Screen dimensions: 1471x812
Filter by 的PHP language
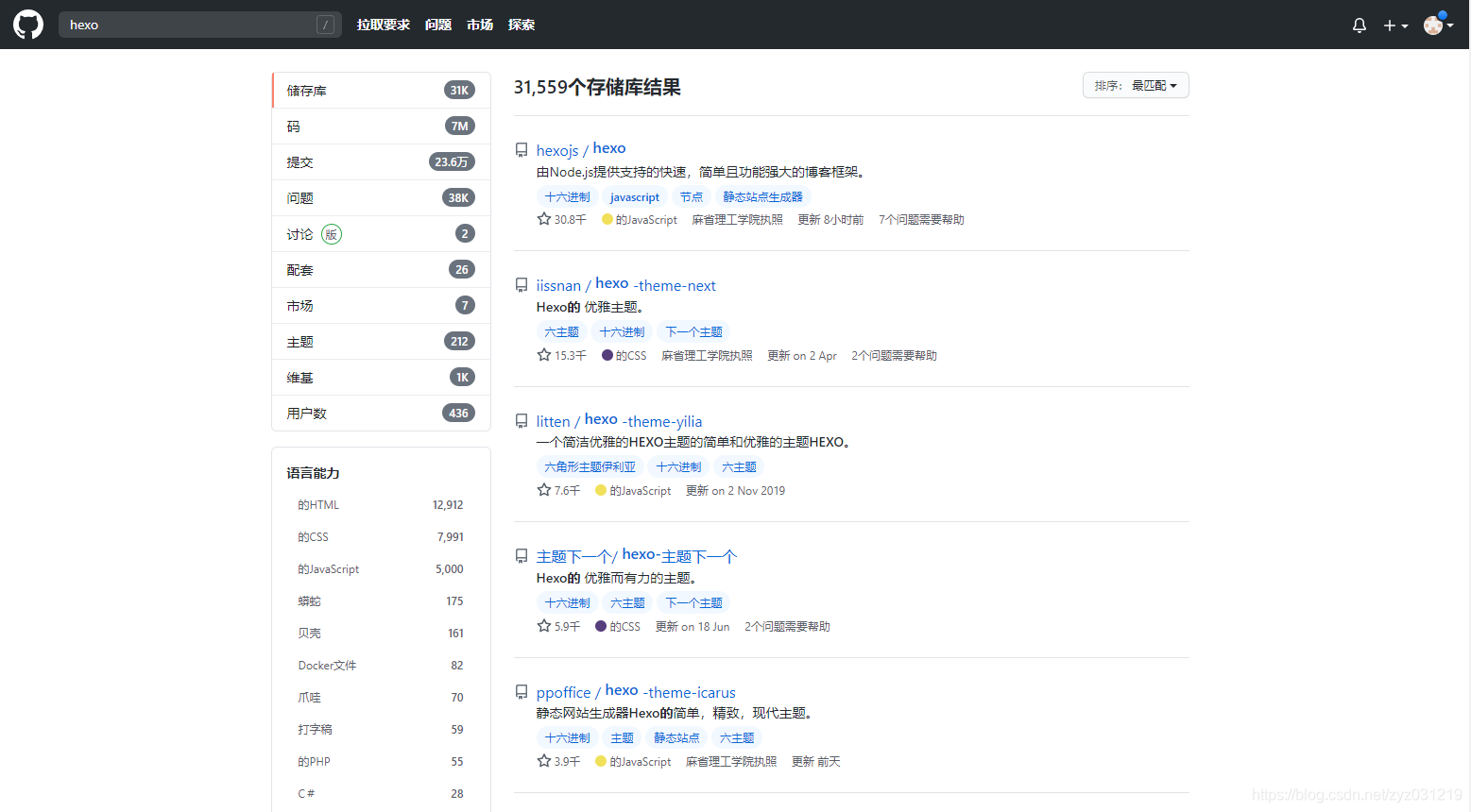(381, 762)
